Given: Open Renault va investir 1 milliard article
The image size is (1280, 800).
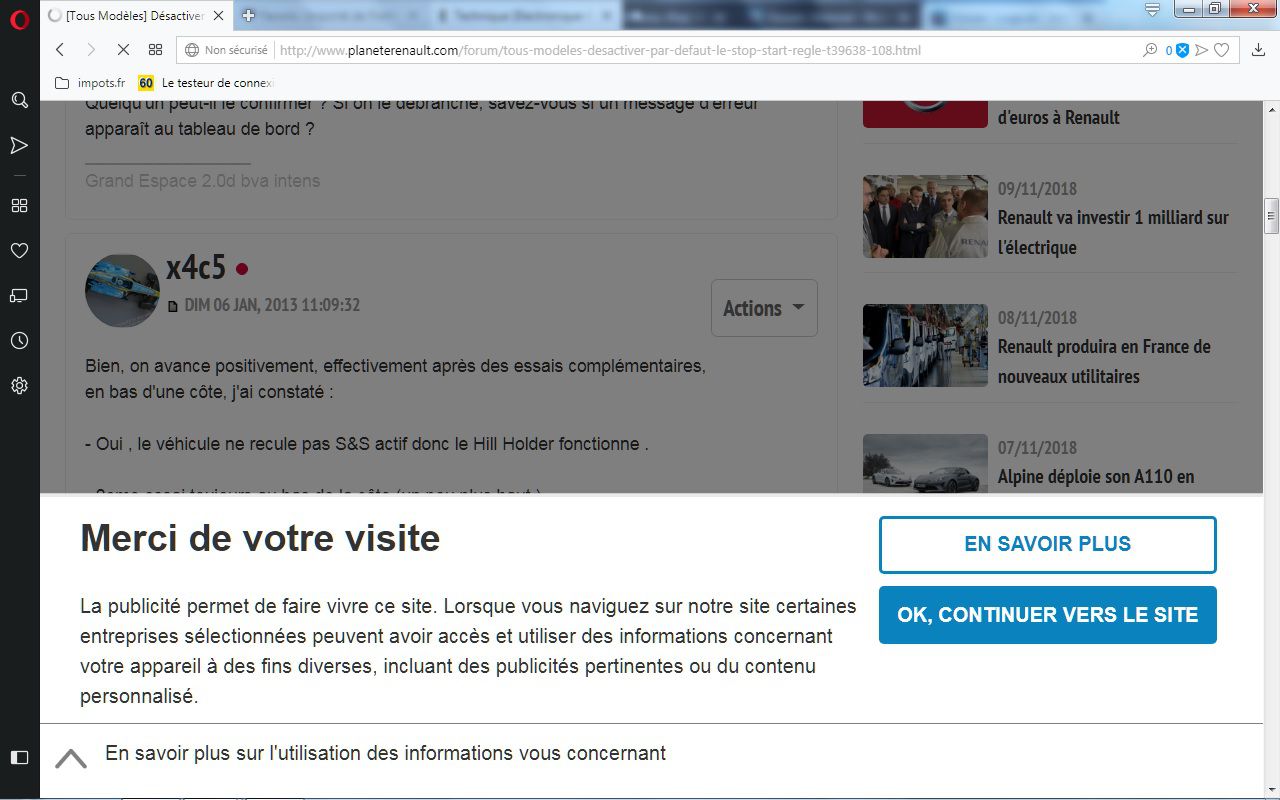Looking at the screenshot, I should [x=1113, y=232].
